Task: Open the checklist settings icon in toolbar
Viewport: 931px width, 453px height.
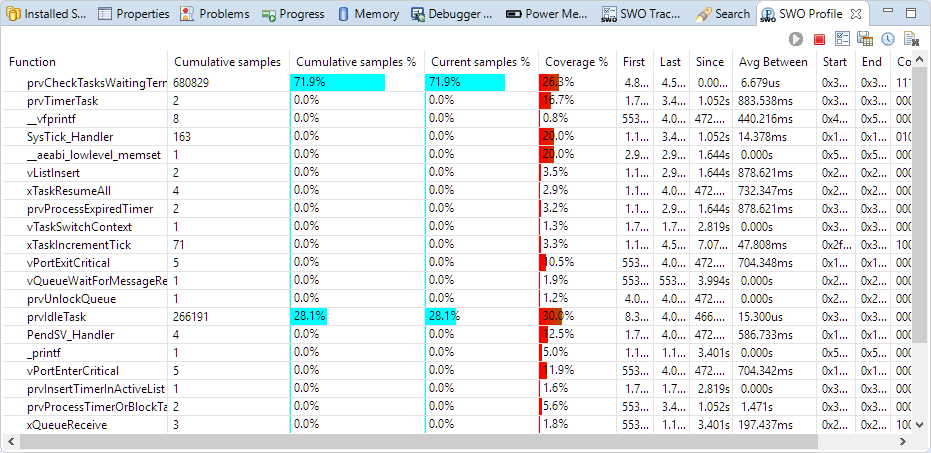Action: pos(842,39)
